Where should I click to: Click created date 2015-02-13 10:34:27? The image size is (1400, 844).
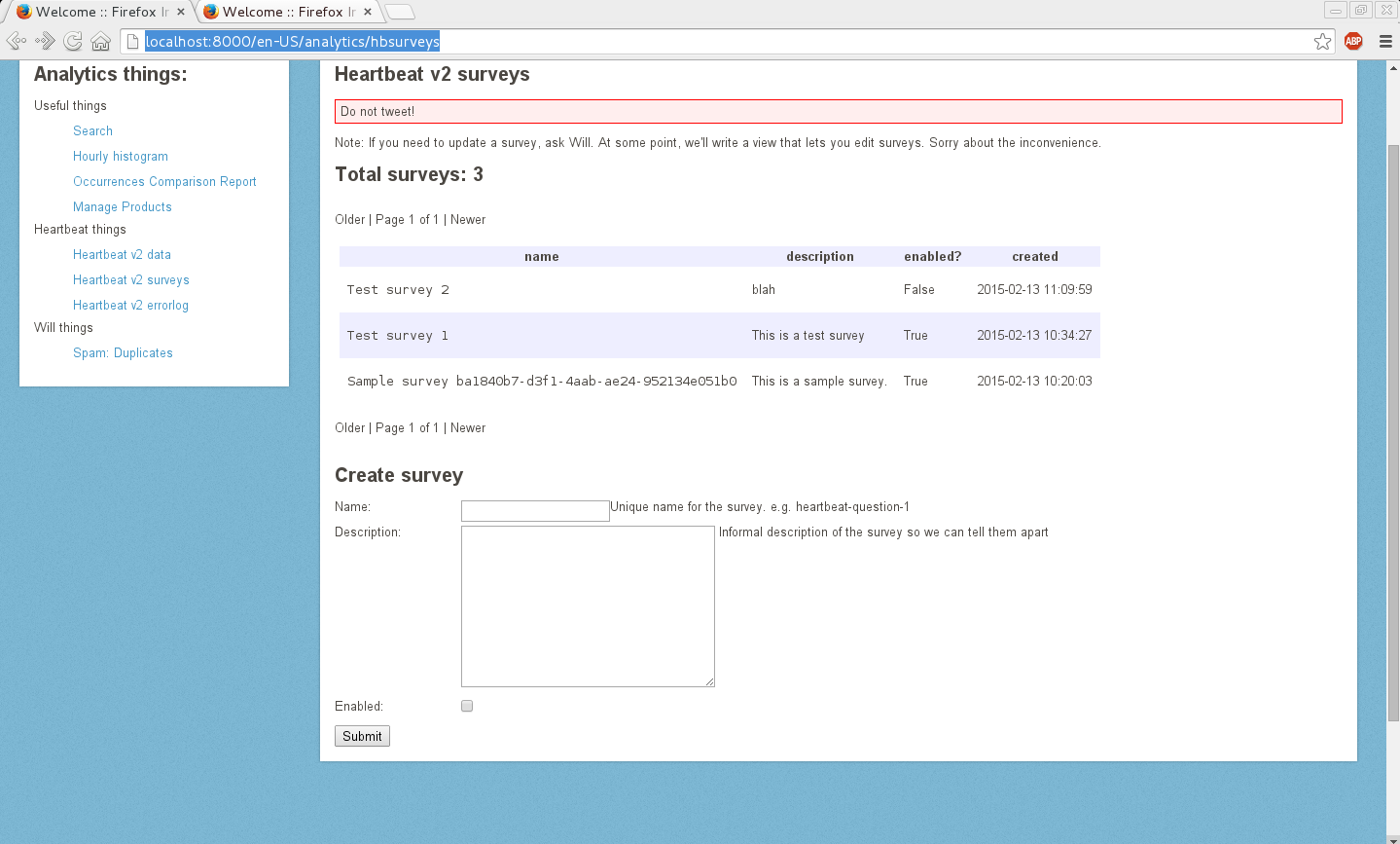1034,336
